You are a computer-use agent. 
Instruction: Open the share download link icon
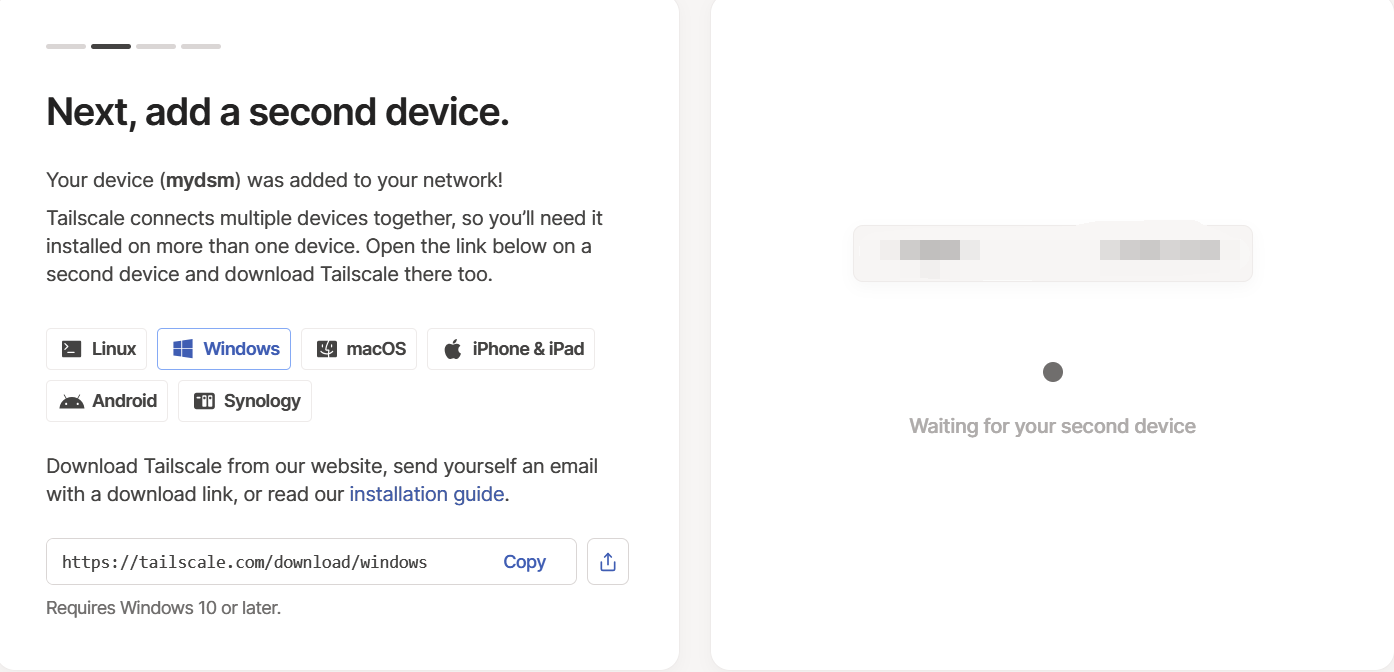pos(608,562)
